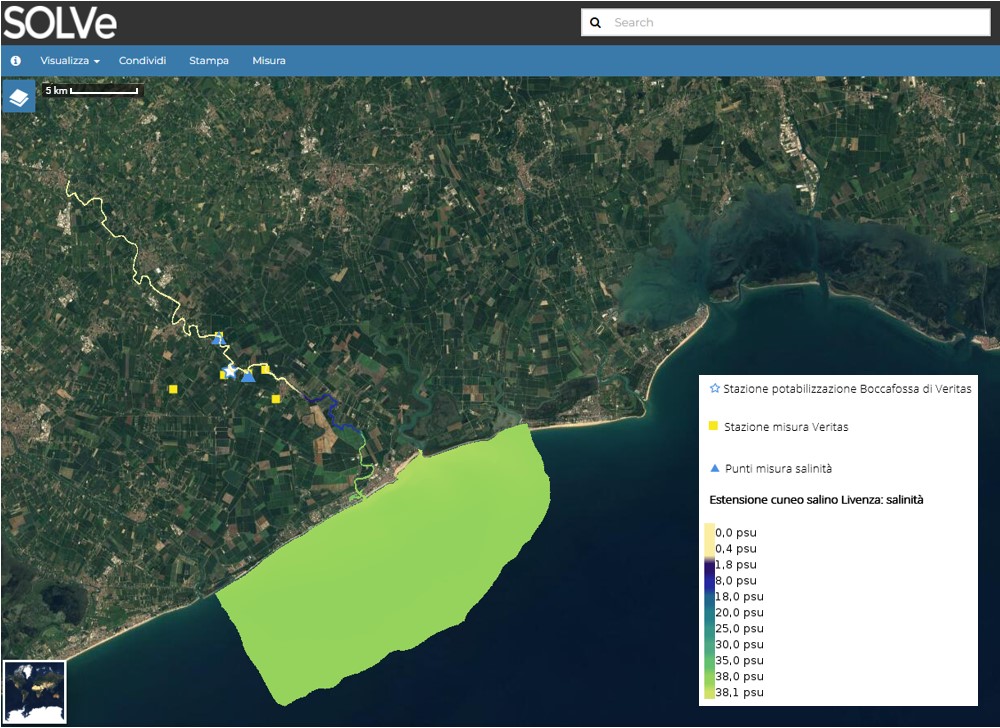Select the white star Boccafossa station marker on the map
This screenshot has height=728, width=1000.
230,371
